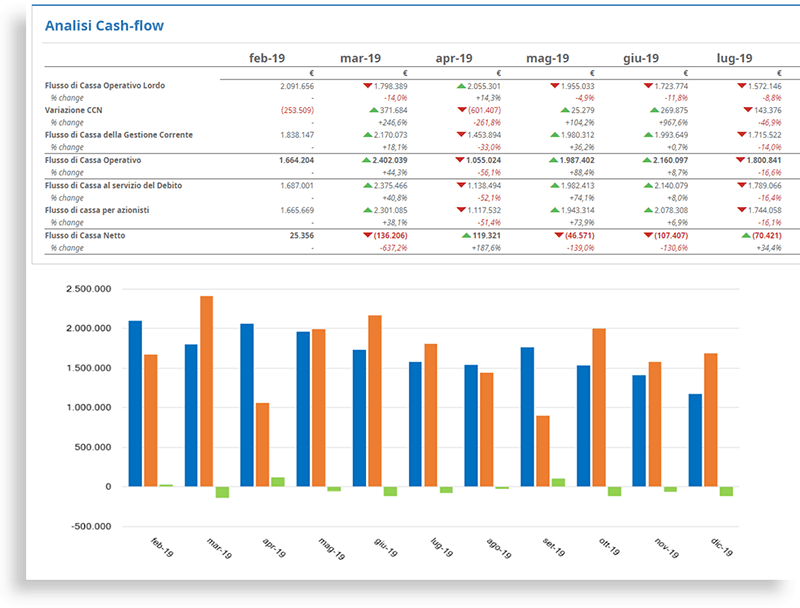Click the orange bar for set-19 in chart
The width and height of the screenshot is (800, 608).
[x=543, y=451]
